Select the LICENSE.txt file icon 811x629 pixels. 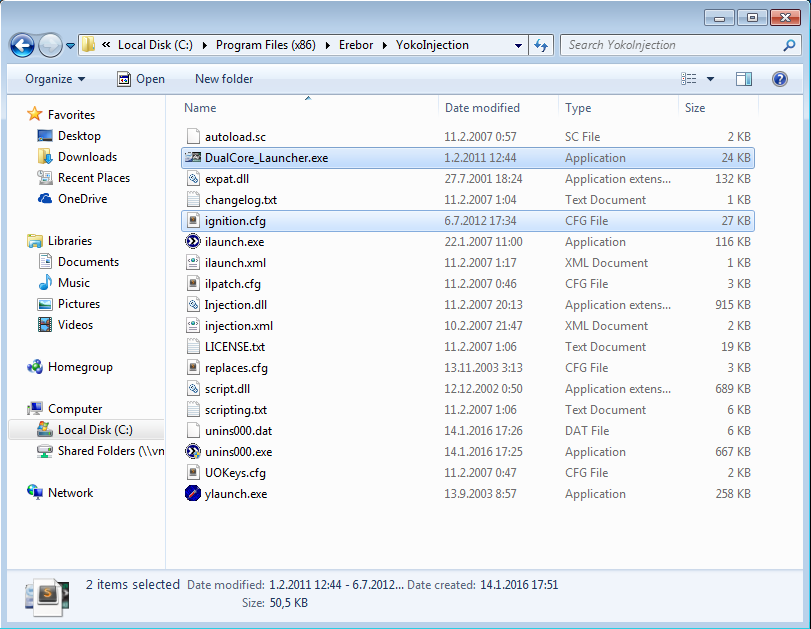pos(193,347)
